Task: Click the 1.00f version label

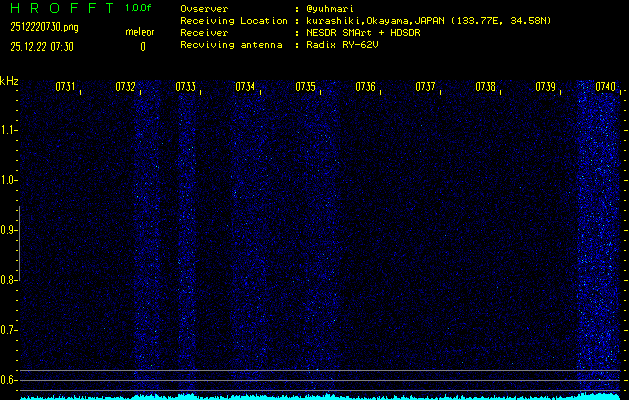Action: 139,8
